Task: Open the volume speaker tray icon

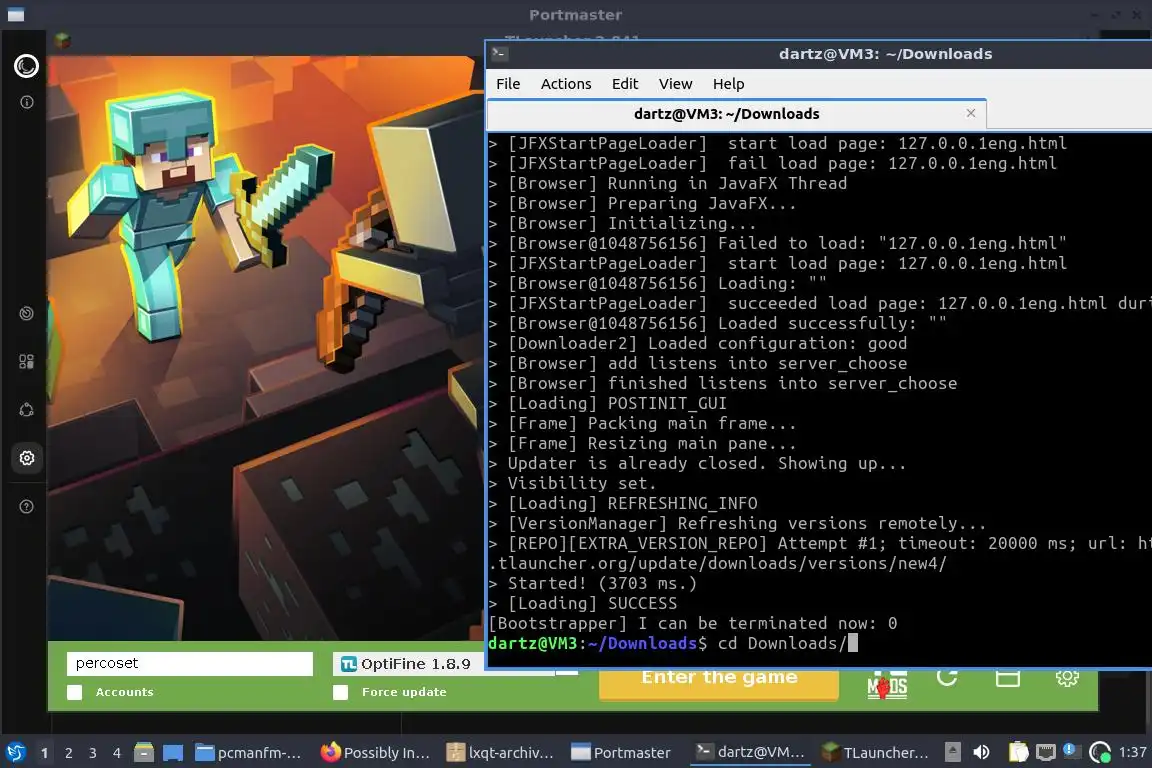Action: tap(981, 752)
